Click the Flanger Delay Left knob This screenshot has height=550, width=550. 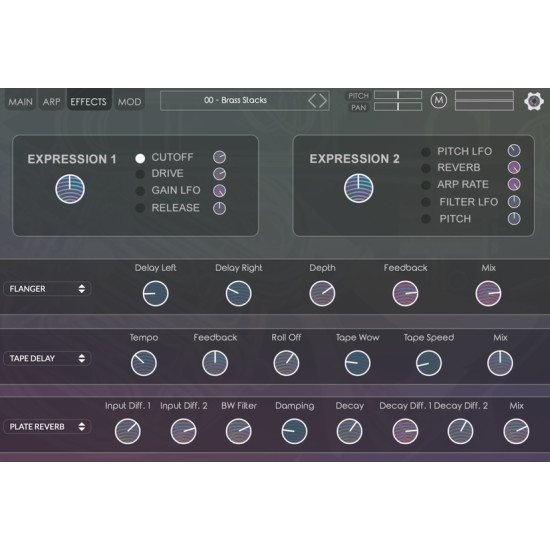pos(155,293)
